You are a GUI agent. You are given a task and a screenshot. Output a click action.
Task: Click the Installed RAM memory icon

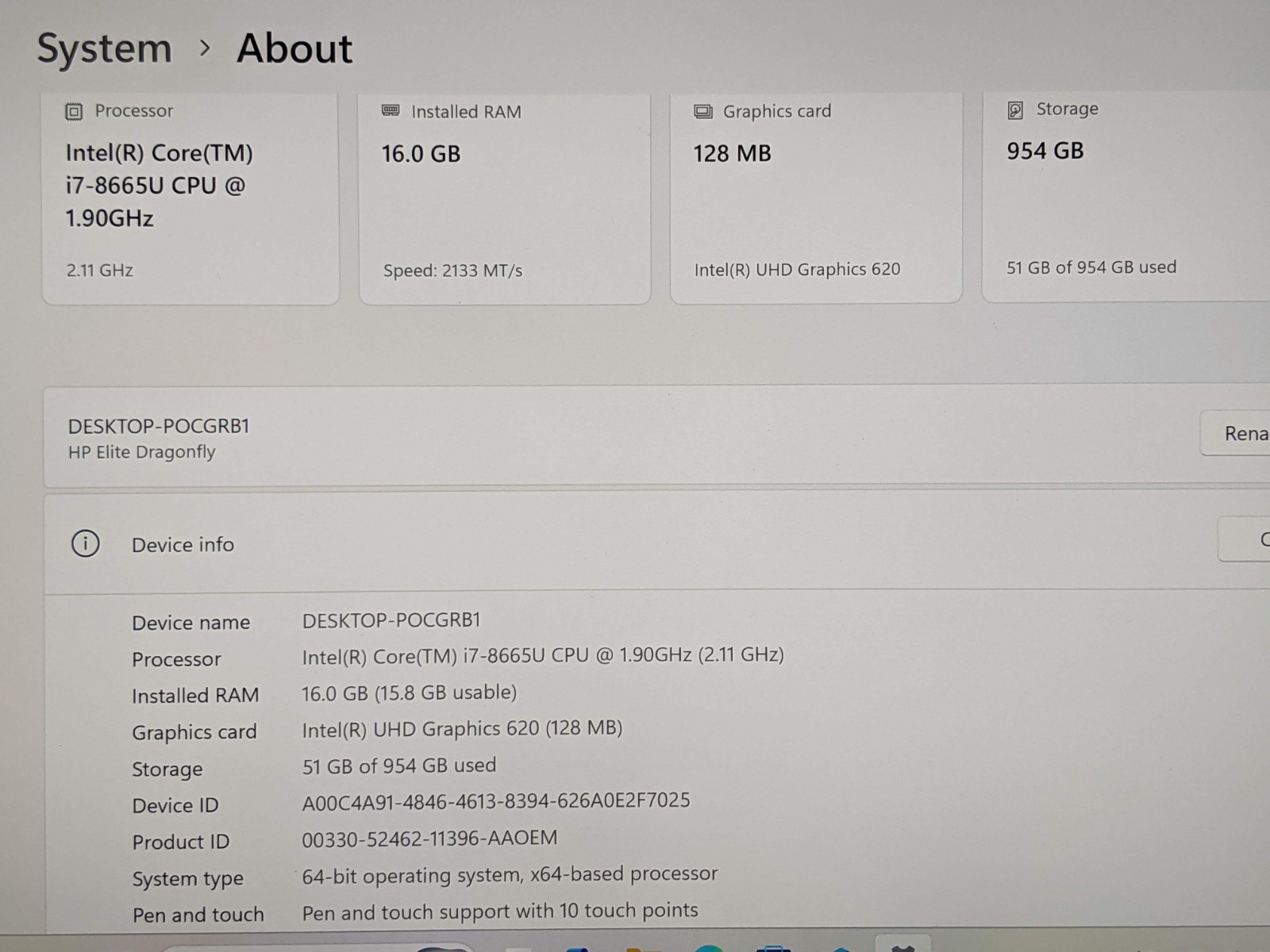pyautogui.click(x=391, y=111)
